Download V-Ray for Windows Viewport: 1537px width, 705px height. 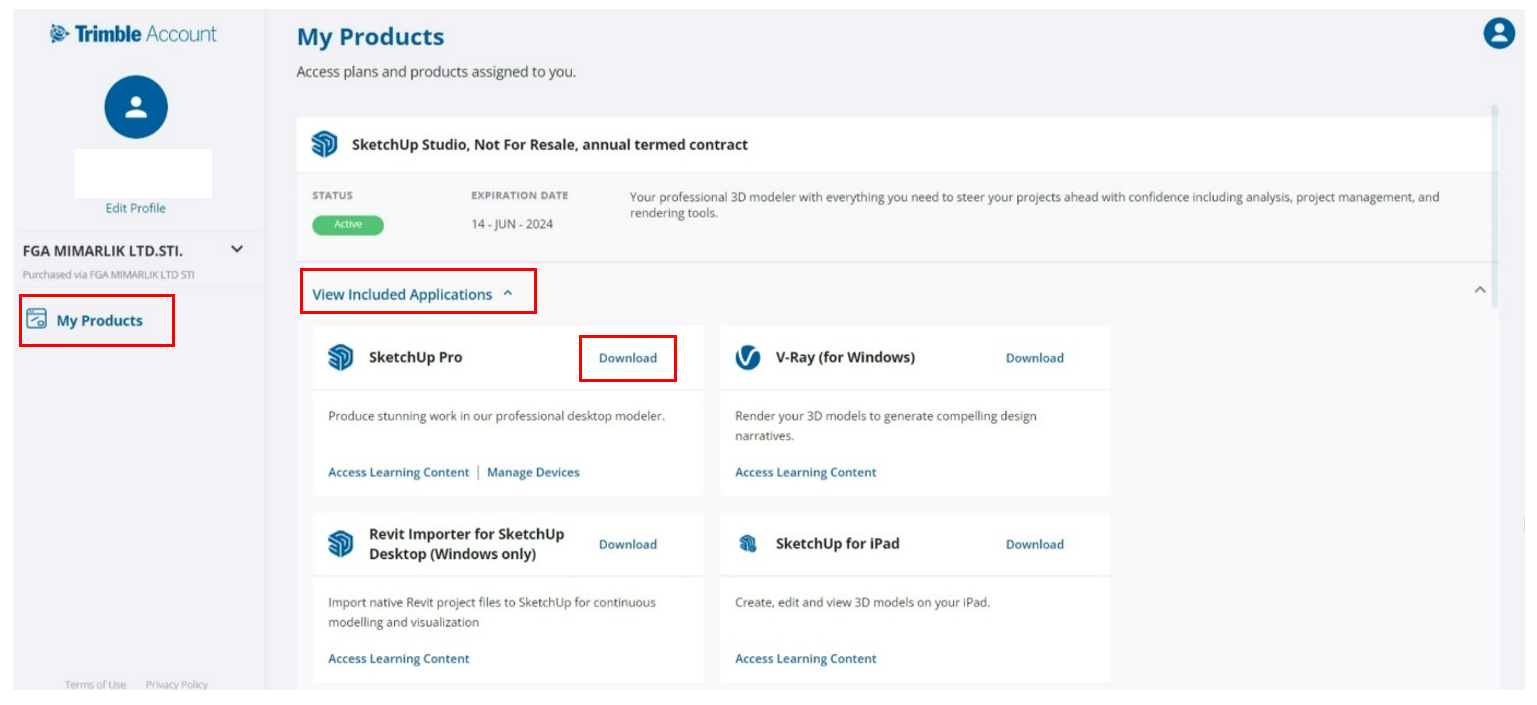[1035, 358]
